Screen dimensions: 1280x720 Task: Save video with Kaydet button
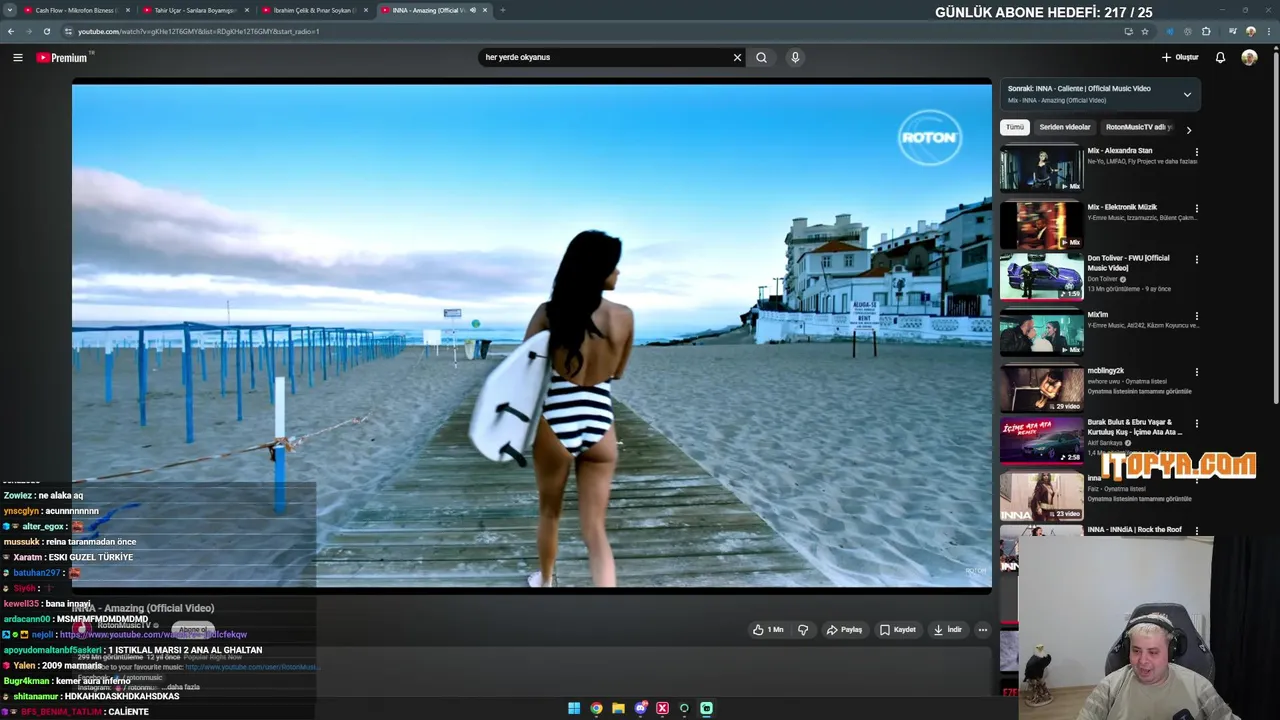pos(898,630)
